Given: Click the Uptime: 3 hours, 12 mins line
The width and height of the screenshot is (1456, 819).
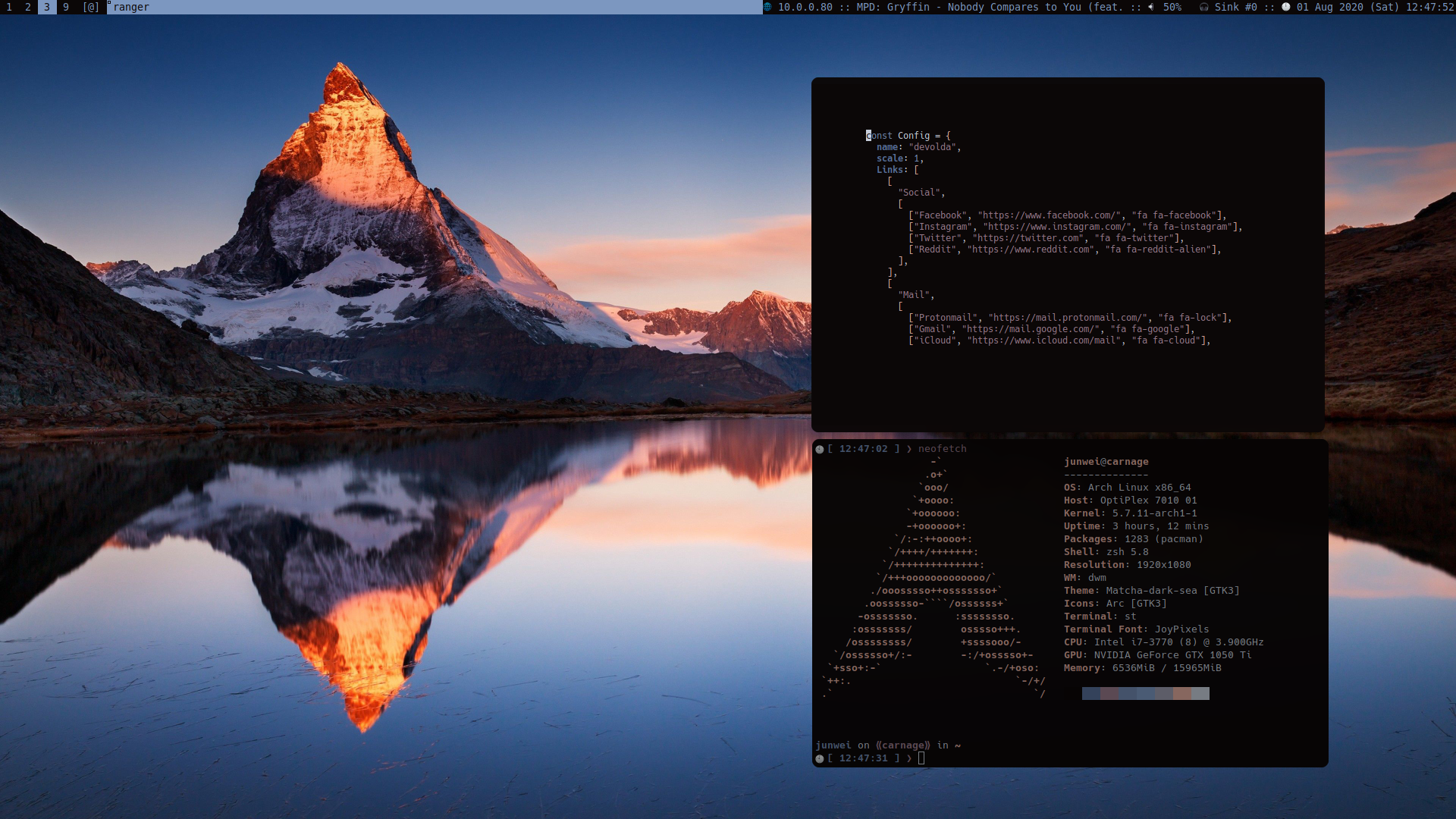Looking at the screenshot, I should pos(1136,526).
